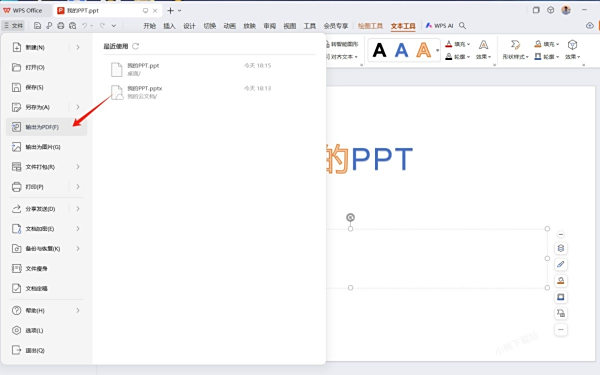Click the print preview icon in toolbar
Viewport: 600px width, 375px height.
point(72,26)
